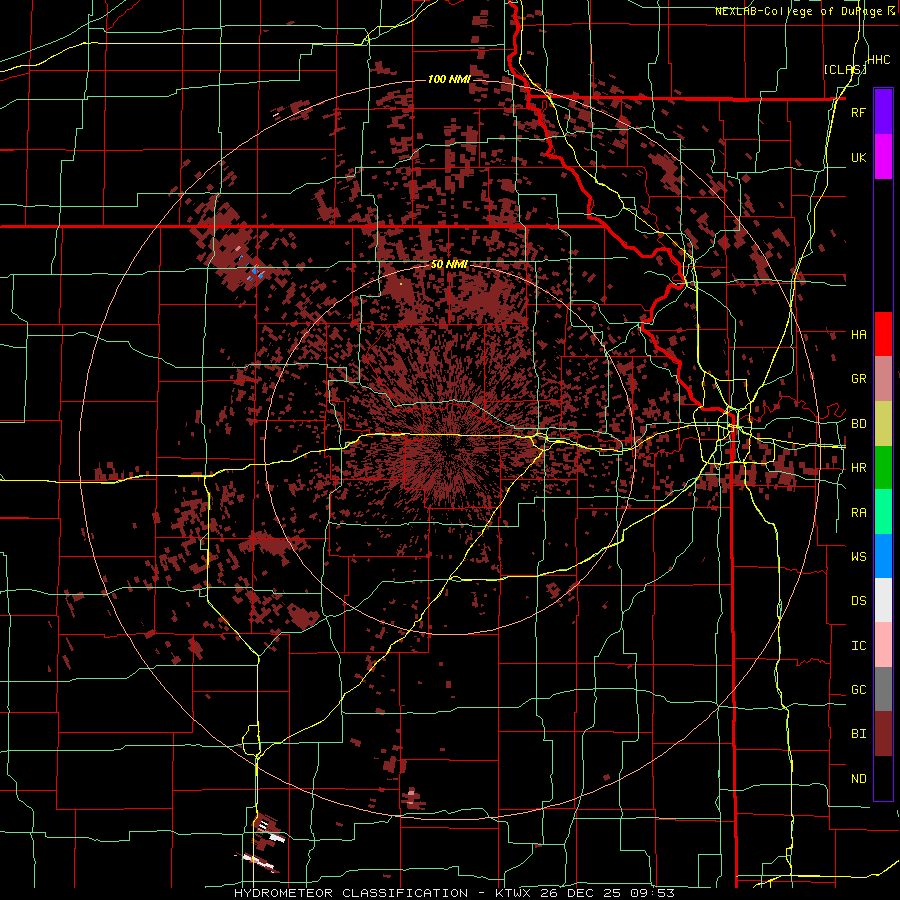
Task: Click the ND black legend swatch
Action: pos(883,778)
